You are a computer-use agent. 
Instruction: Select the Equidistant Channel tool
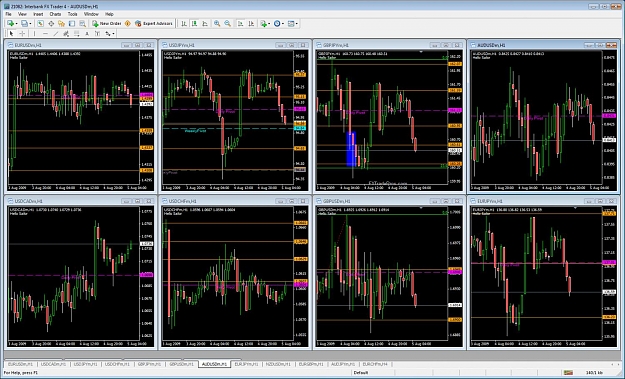point(66,34)
